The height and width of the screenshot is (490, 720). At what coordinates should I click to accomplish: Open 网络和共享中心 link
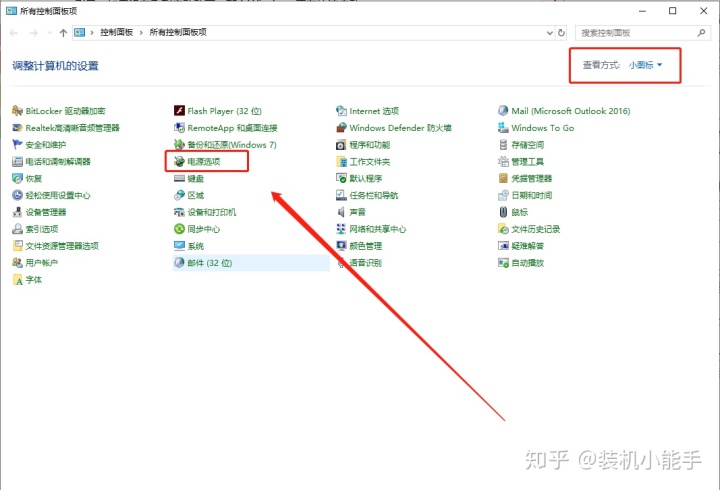377,229
